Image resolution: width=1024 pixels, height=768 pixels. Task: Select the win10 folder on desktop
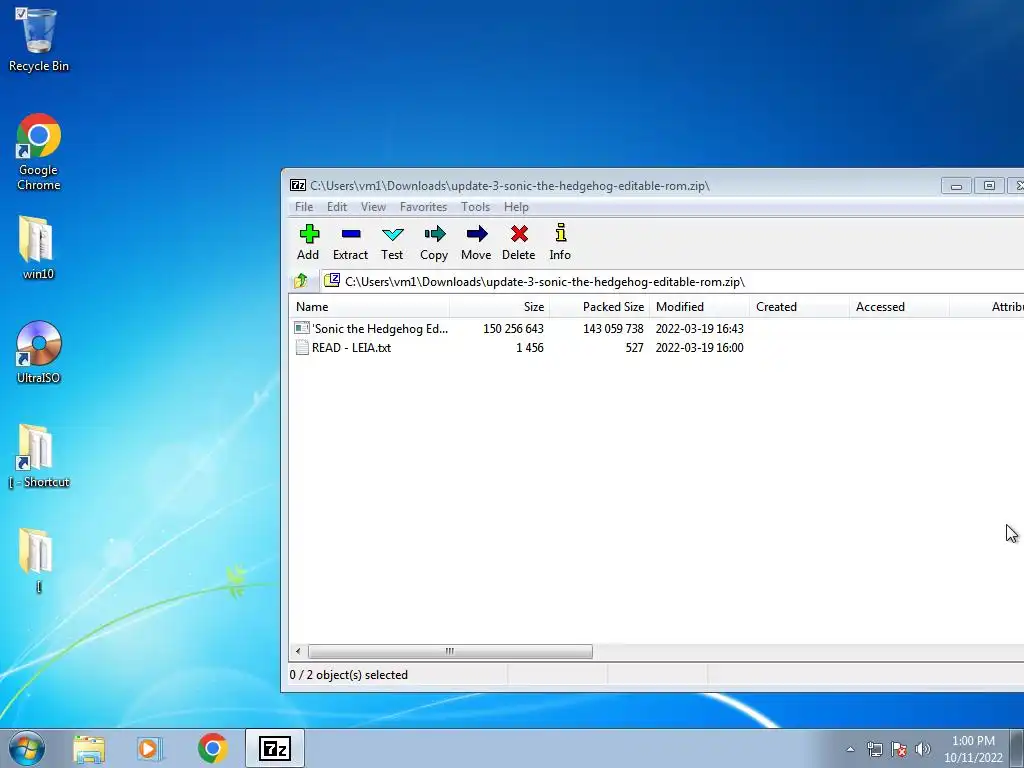[39, 248]
